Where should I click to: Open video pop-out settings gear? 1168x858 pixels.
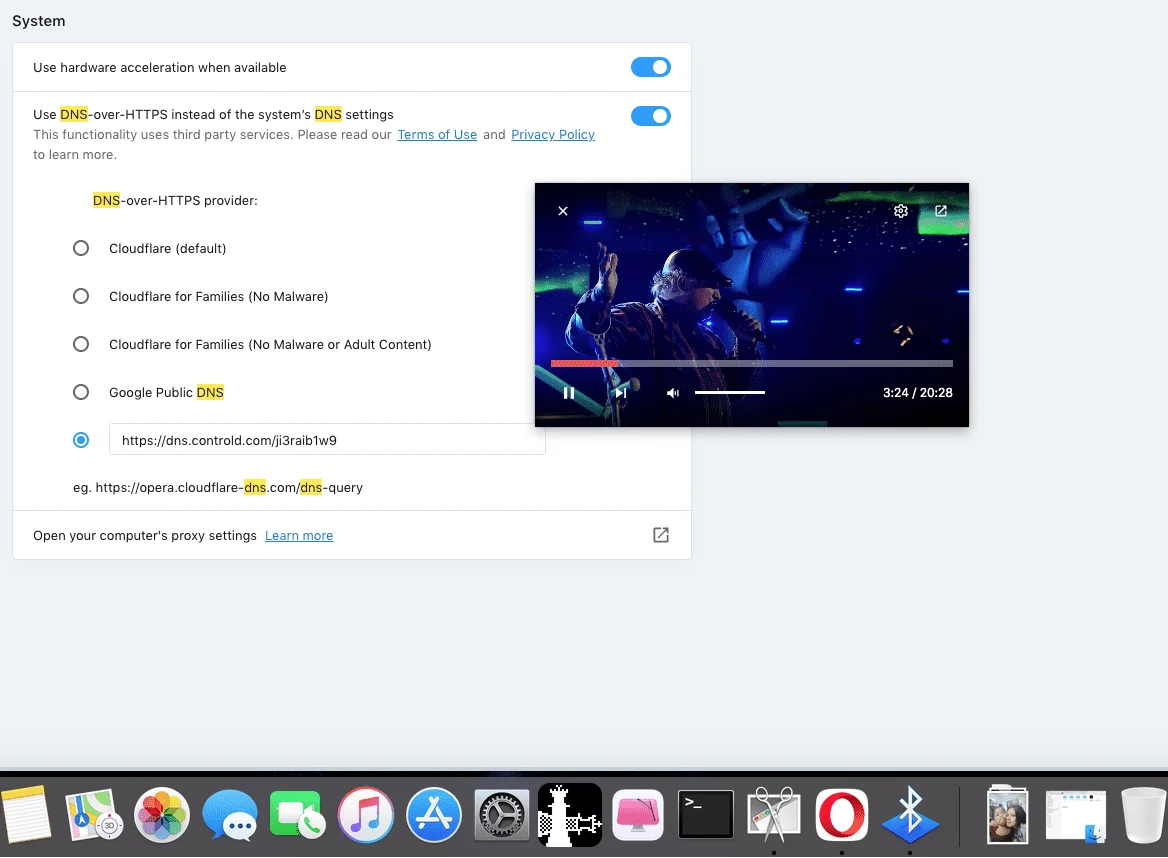tap(901, 211)
